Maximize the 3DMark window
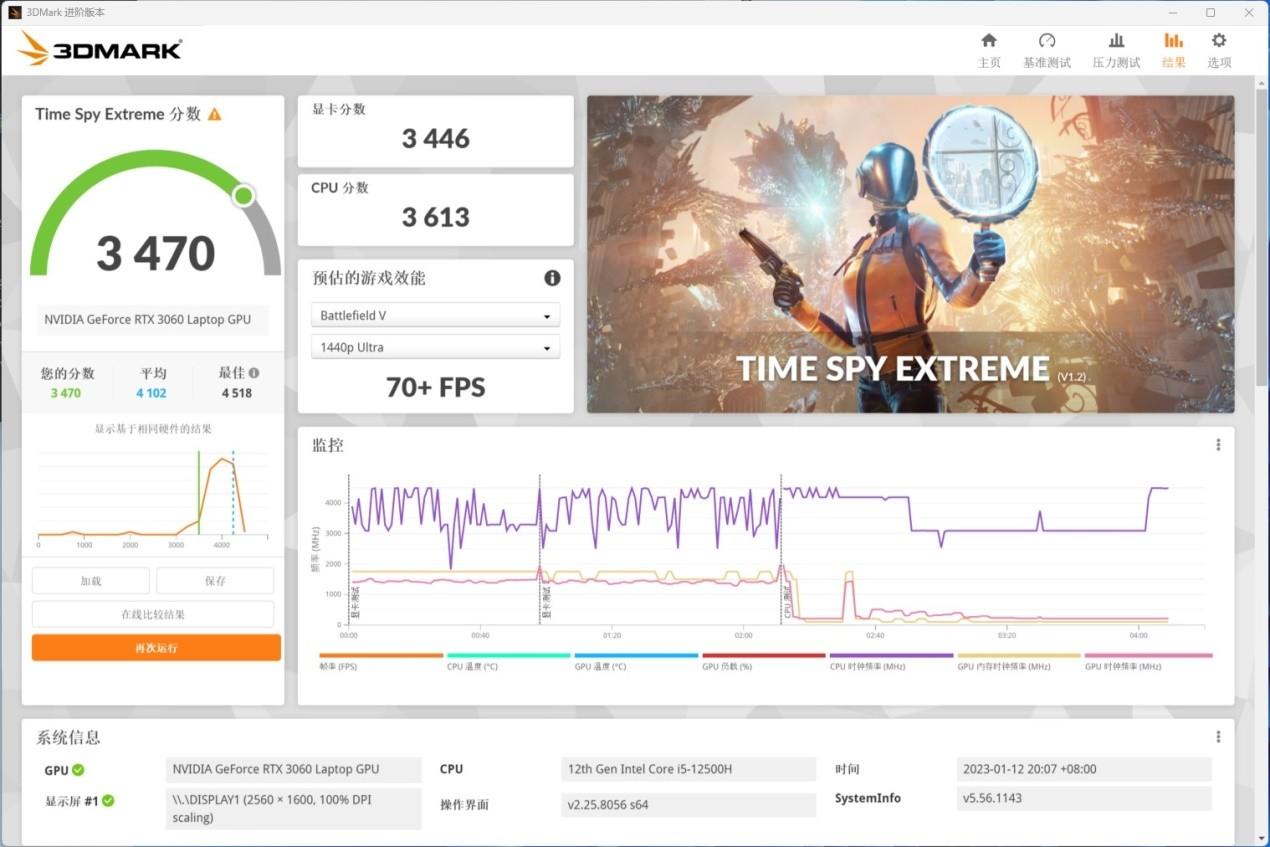Image resolution: width=1270 pixels, height=847 pixels. tap(1210, 12)
